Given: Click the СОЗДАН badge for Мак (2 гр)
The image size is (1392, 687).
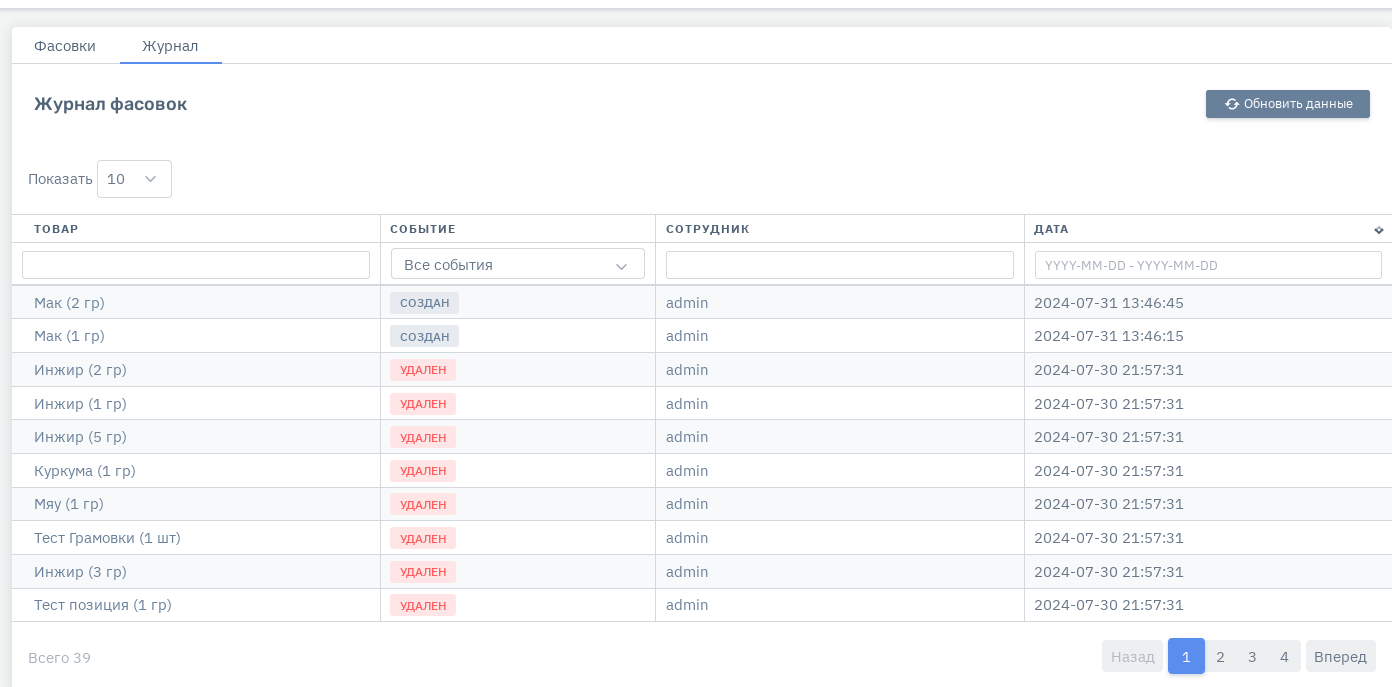Looking at the screenshot, I should click(424, 303).
